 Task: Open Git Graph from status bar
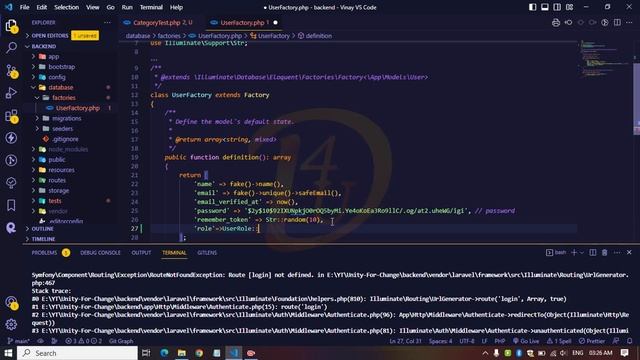coord(121,341)
